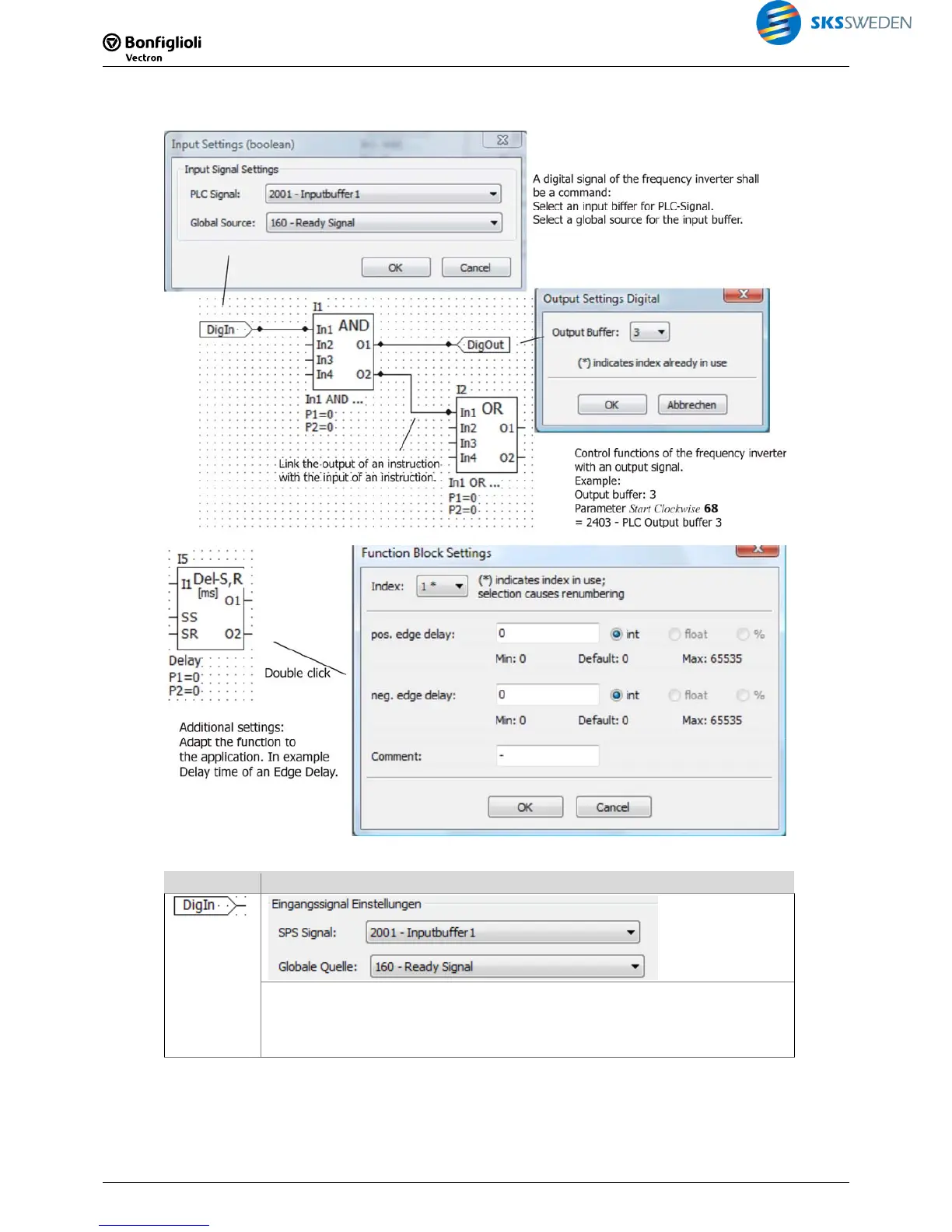Click the 'In1 AND ...' label under I1
The width and height of the screenshot is (952, 1232).
click(x=334, y=399)
